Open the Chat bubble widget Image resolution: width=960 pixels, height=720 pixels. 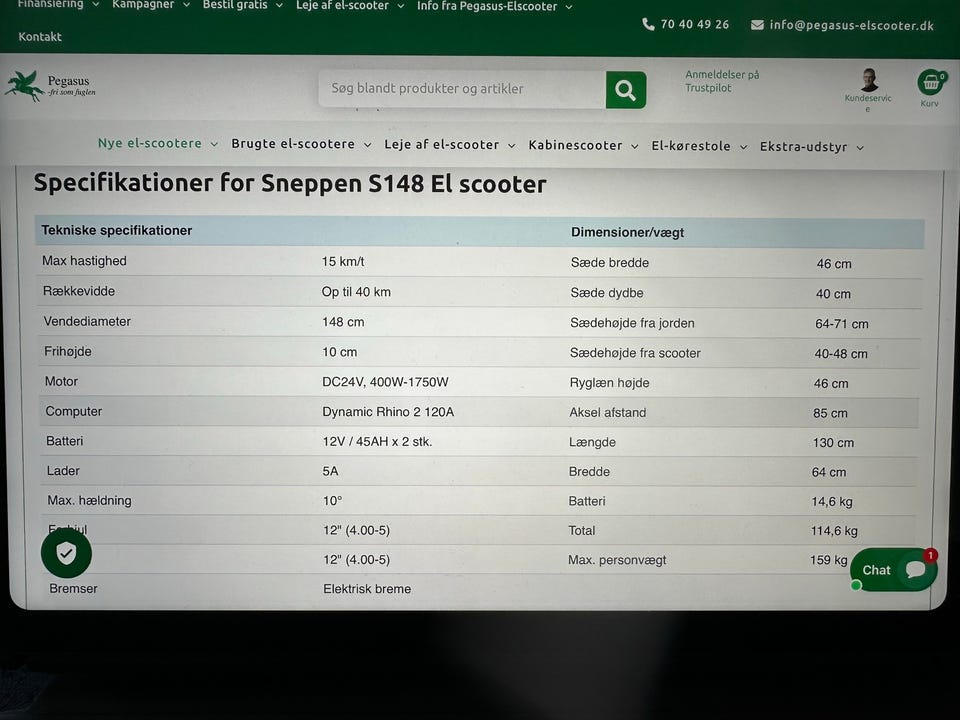[894, 569]
